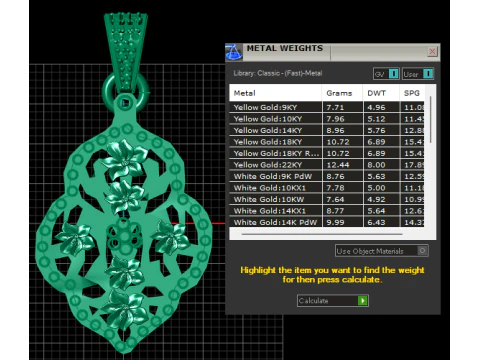Sort by the DWT column header
This screenshot has height=360, width=480.
coord(381,93)
